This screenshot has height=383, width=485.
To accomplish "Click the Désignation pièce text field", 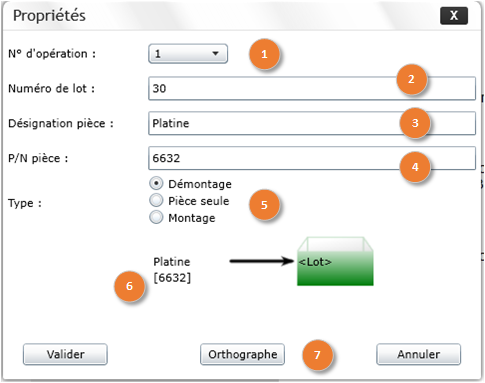I will coord(312,123).
